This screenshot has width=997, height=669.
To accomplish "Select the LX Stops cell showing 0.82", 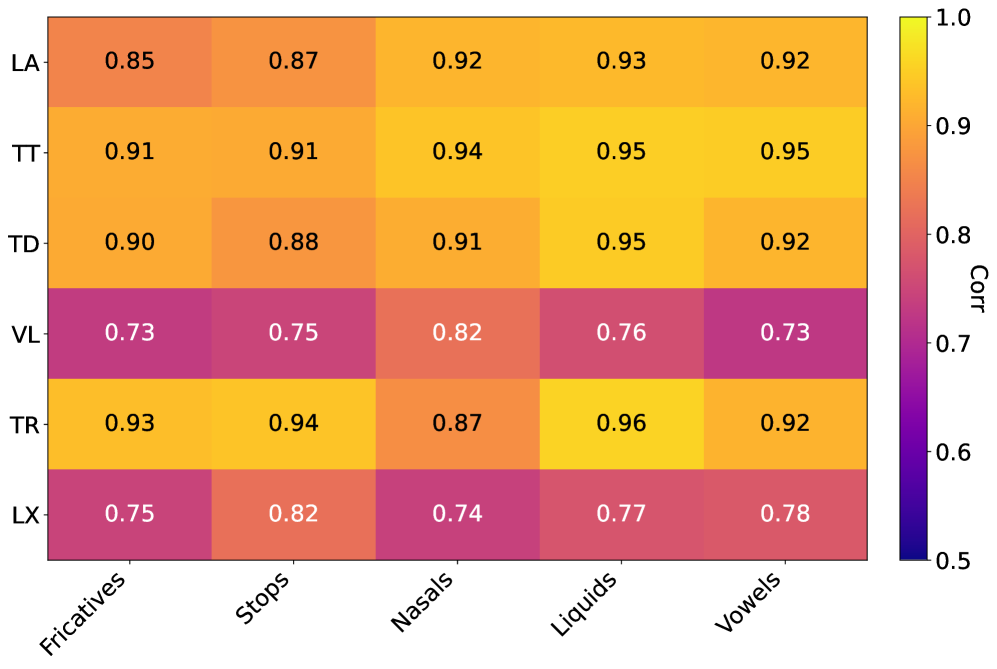I will [x=293, y=514].
